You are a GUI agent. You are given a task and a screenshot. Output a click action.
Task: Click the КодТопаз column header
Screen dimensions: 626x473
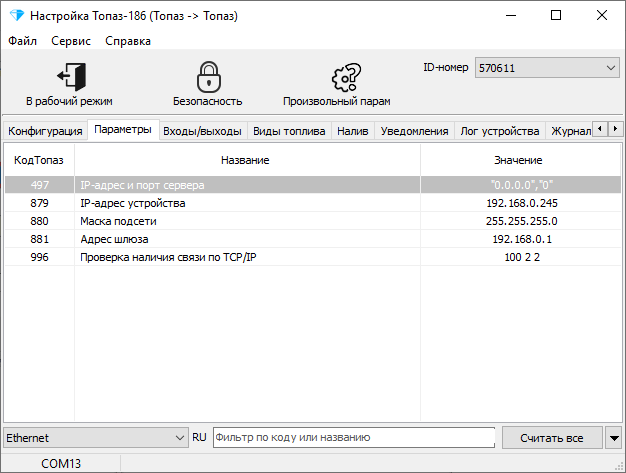(39, 160)
